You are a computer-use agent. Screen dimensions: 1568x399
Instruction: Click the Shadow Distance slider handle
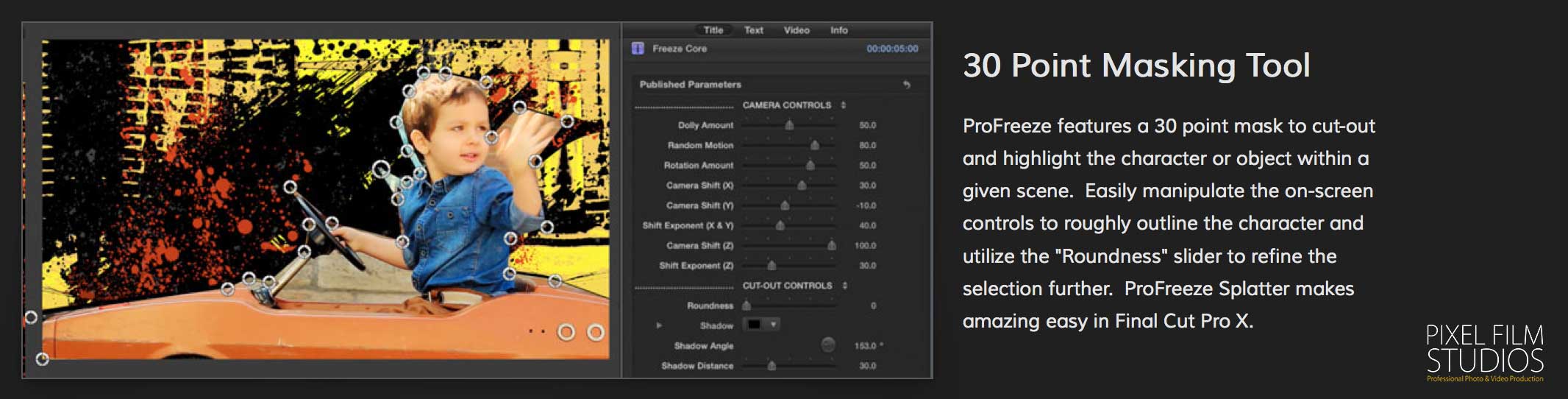click(771, 365)
